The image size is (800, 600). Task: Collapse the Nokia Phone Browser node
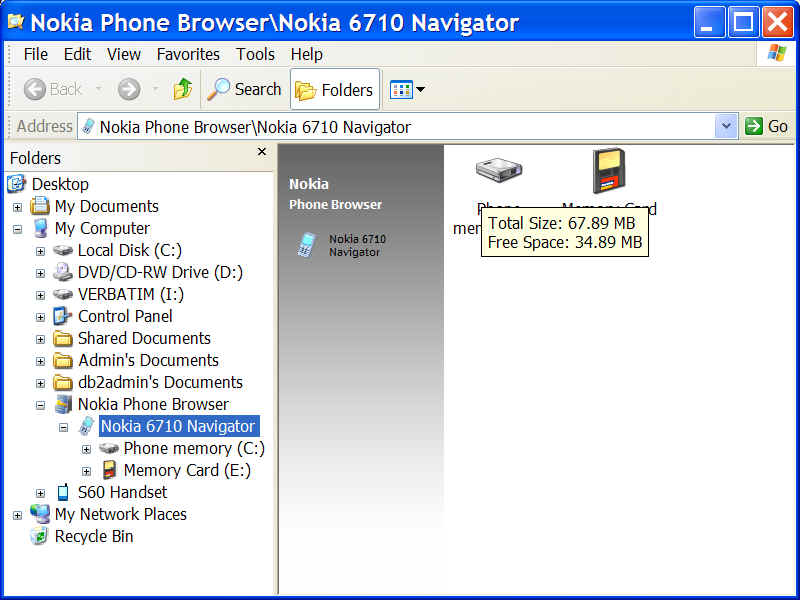click(40, 405)
